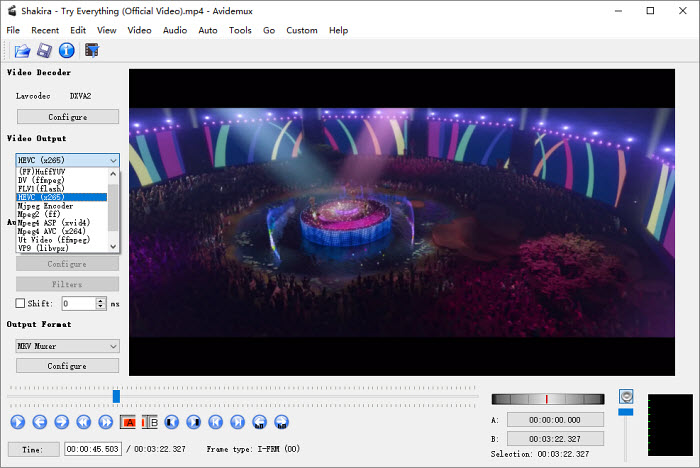
Task: Open the Edit menu
Action: pyautogui.click(x=78, y=30)
